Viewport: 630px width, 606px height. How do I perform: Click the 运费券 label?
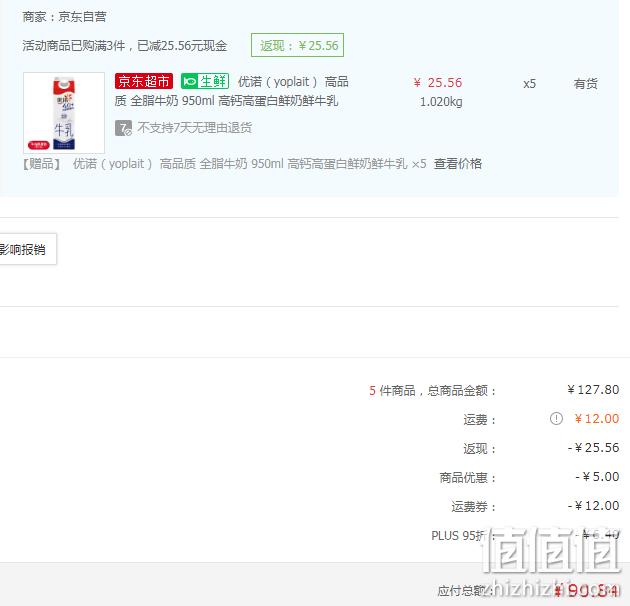point(474,507)
